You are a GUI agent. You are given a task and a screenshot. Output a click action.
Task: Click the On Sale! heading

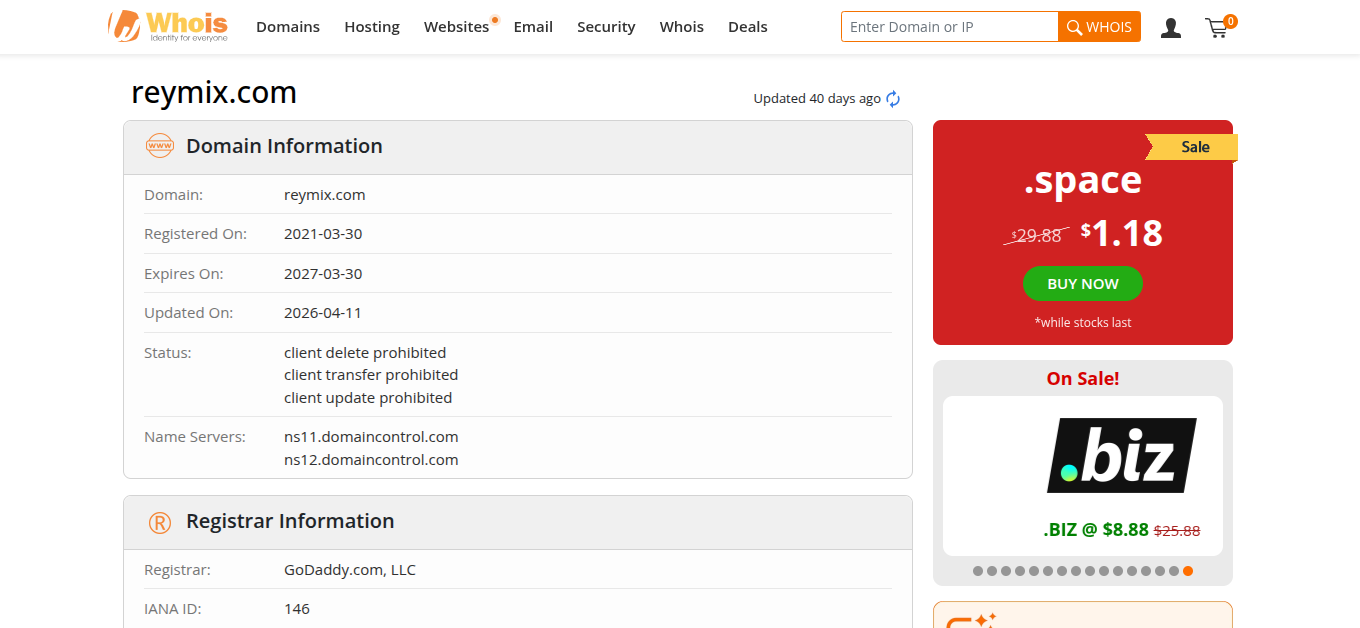(1083, 379)
